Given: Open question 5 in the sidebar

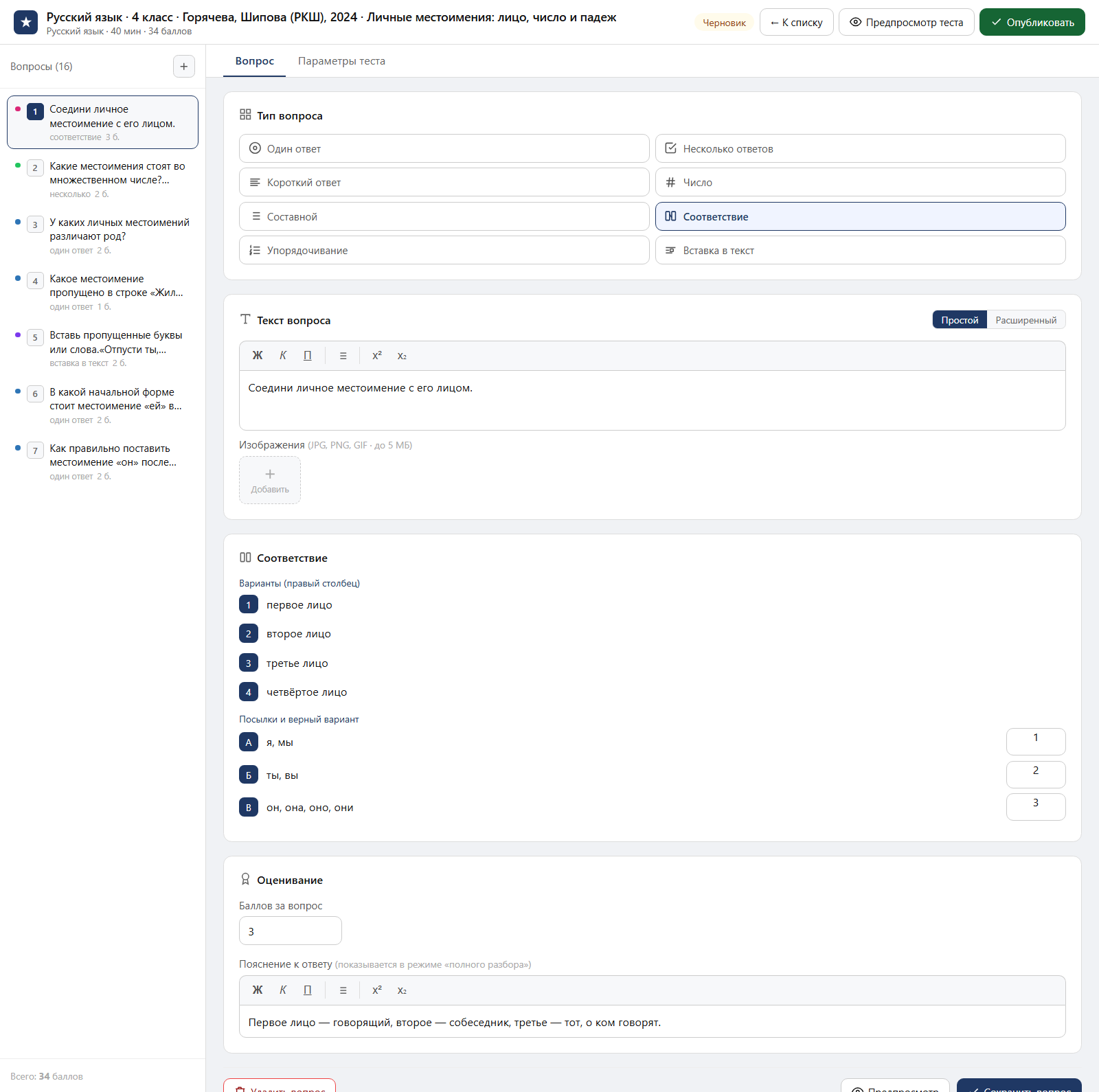Looking at the screenshot, I should 103,348.
